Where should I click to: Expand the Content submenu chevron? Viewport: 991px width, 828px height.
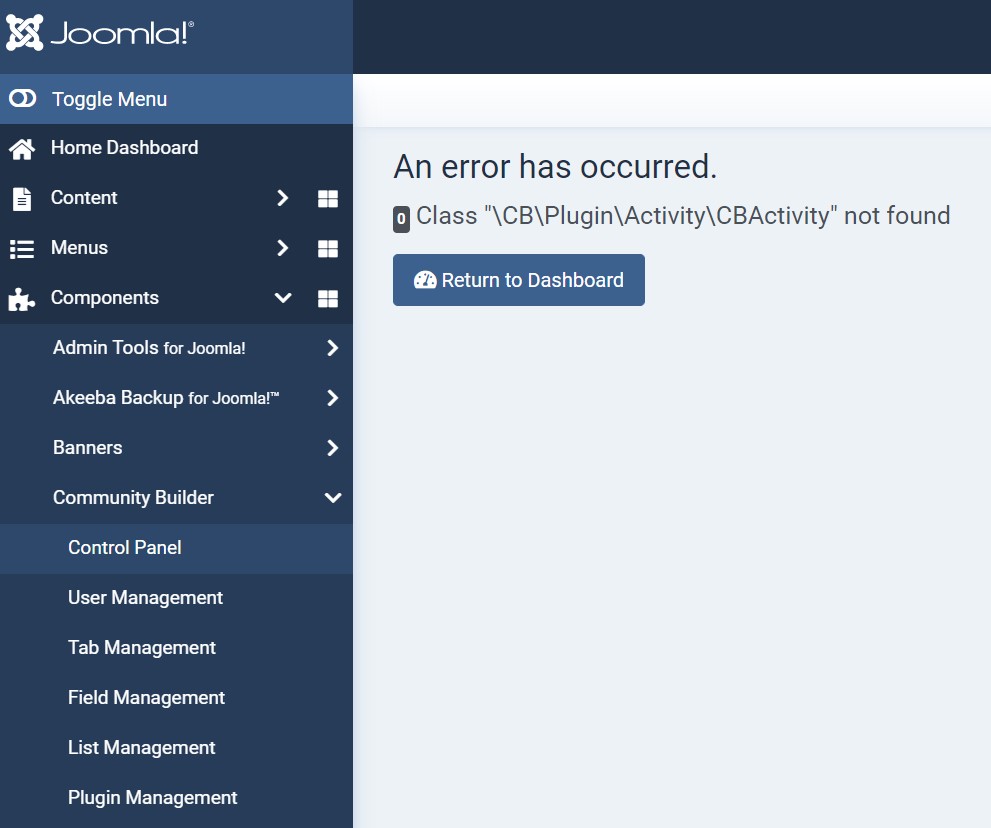283,198
